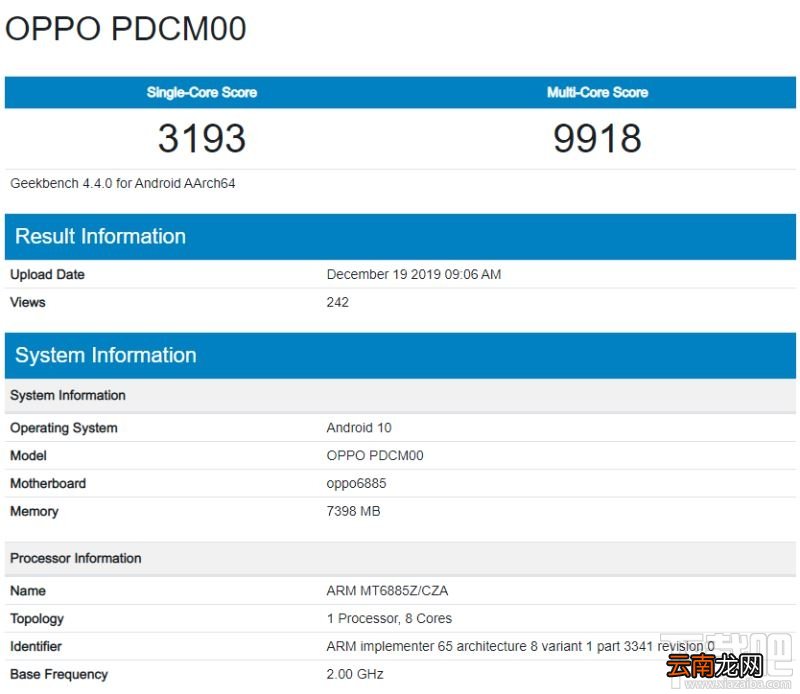Select the Single-Core Score header
This screenshot has height=694, width=800.
tap(202, 92)
